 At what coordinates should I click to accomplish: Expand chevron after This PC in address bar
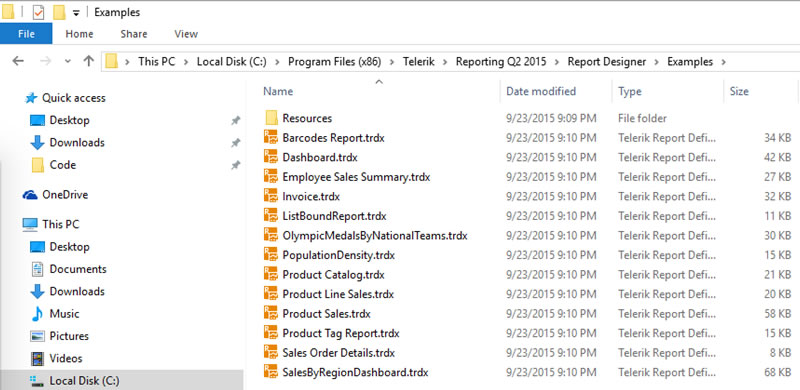186,62
